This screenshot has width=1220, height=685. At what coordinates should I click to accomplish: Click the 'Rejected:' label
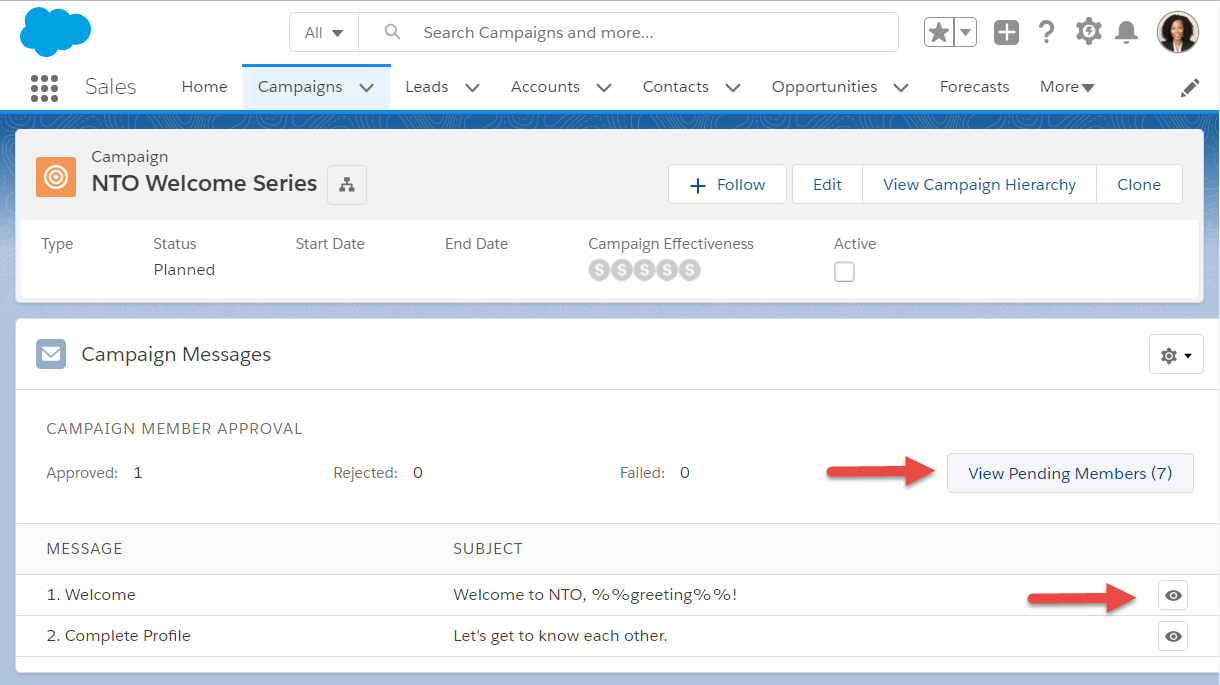pyautogui.click(x=366, y=473)
